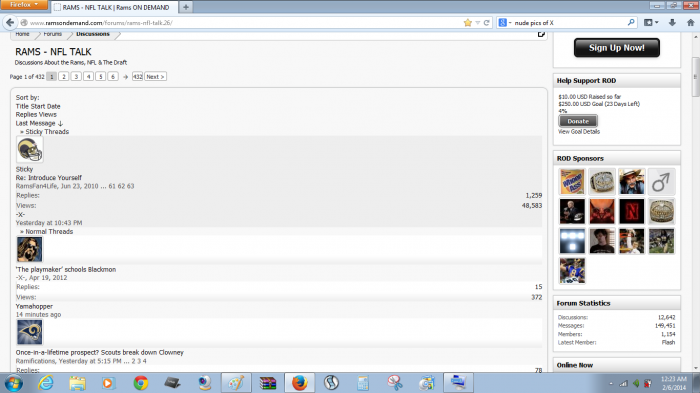Click the bookmark star icon
This screenshot has height=393, width=700.
(x=467, y=23)
